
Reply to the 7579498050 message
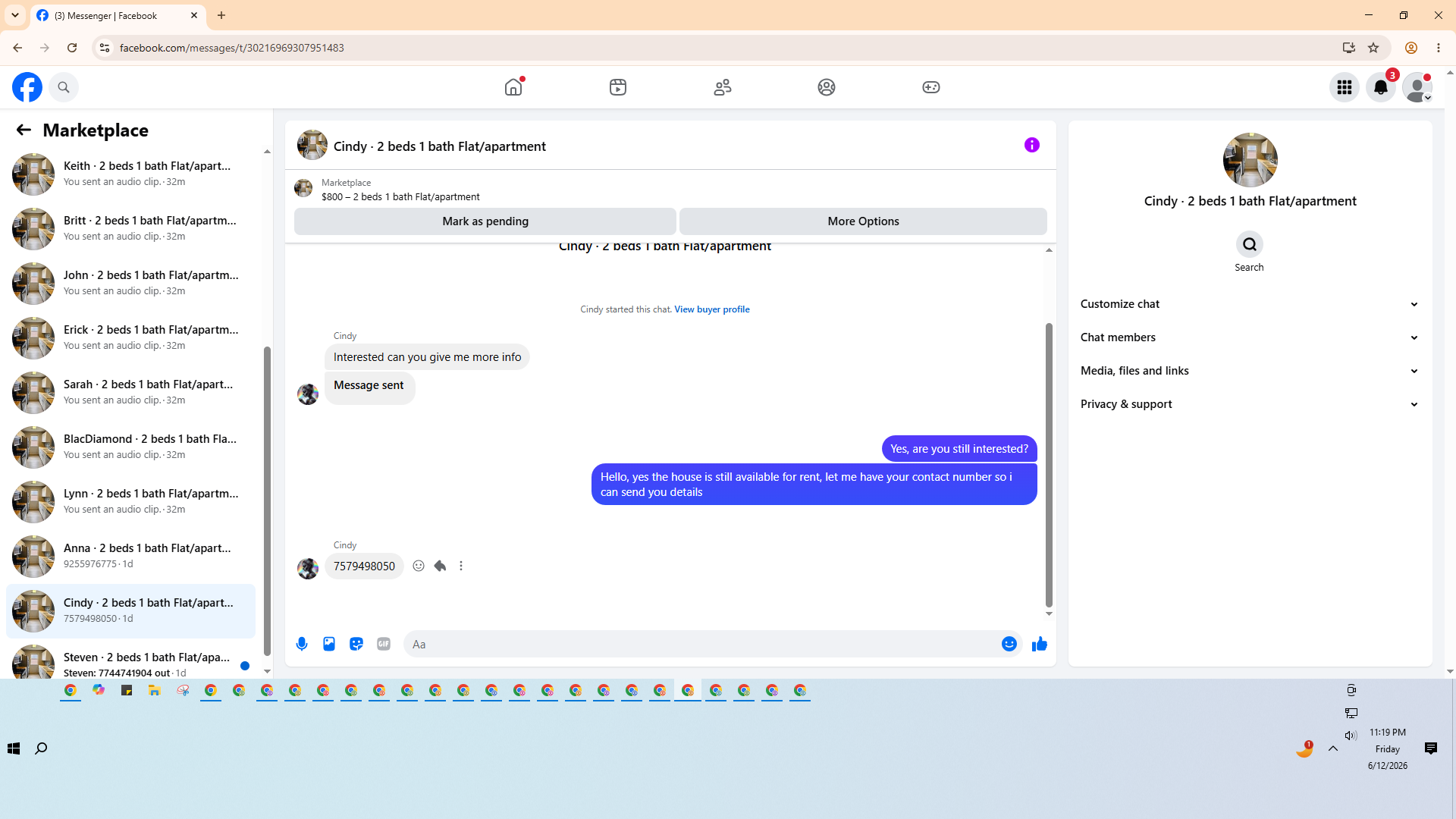pos(440,566)
